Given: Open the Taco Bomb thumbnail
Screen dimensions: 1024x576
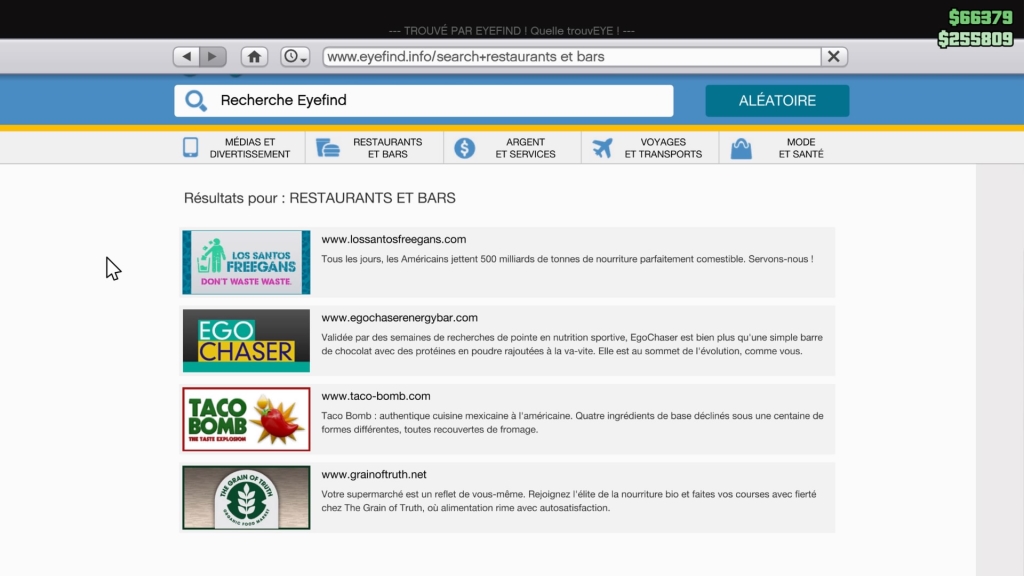Looking at the screenshot, I should tap(246, 419).
